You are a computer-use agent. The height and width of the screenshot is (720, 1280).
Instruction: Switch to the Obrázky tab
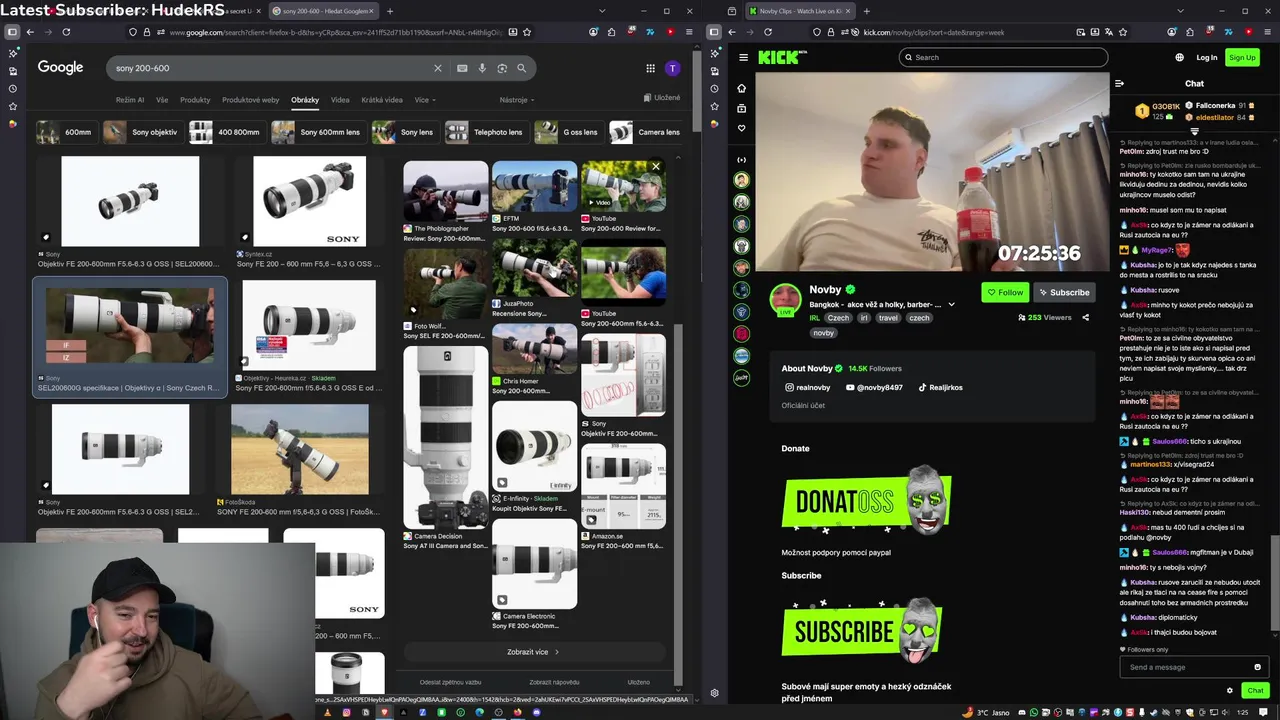(305, 100)
